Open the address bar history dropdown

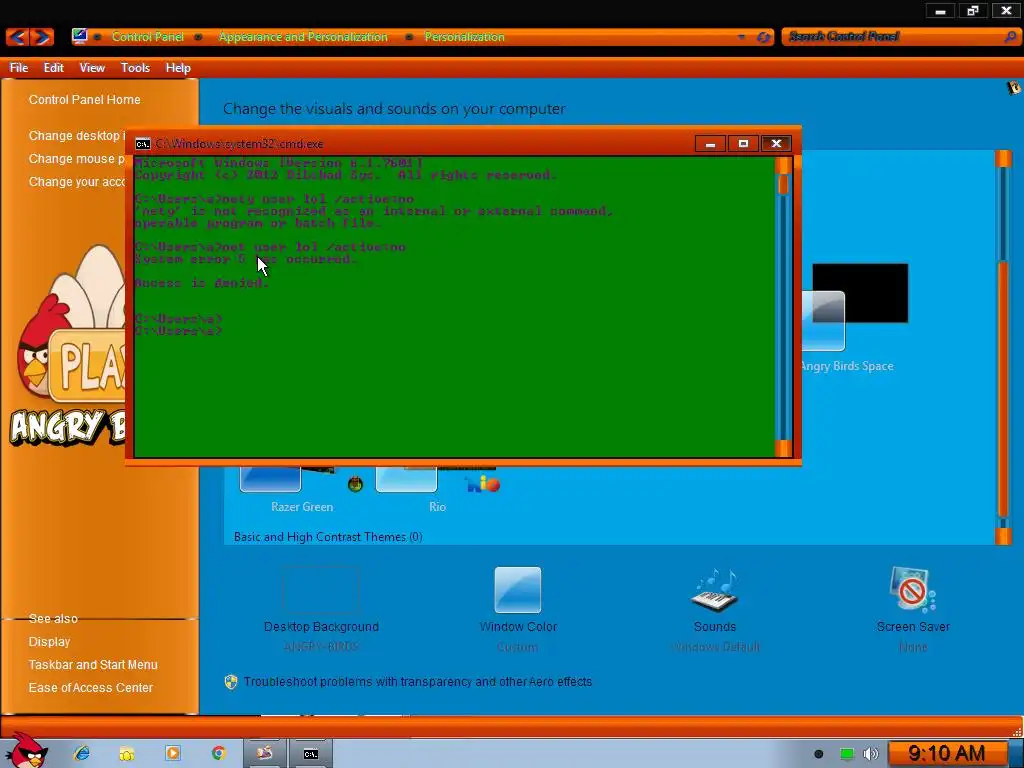pos(741,37)
